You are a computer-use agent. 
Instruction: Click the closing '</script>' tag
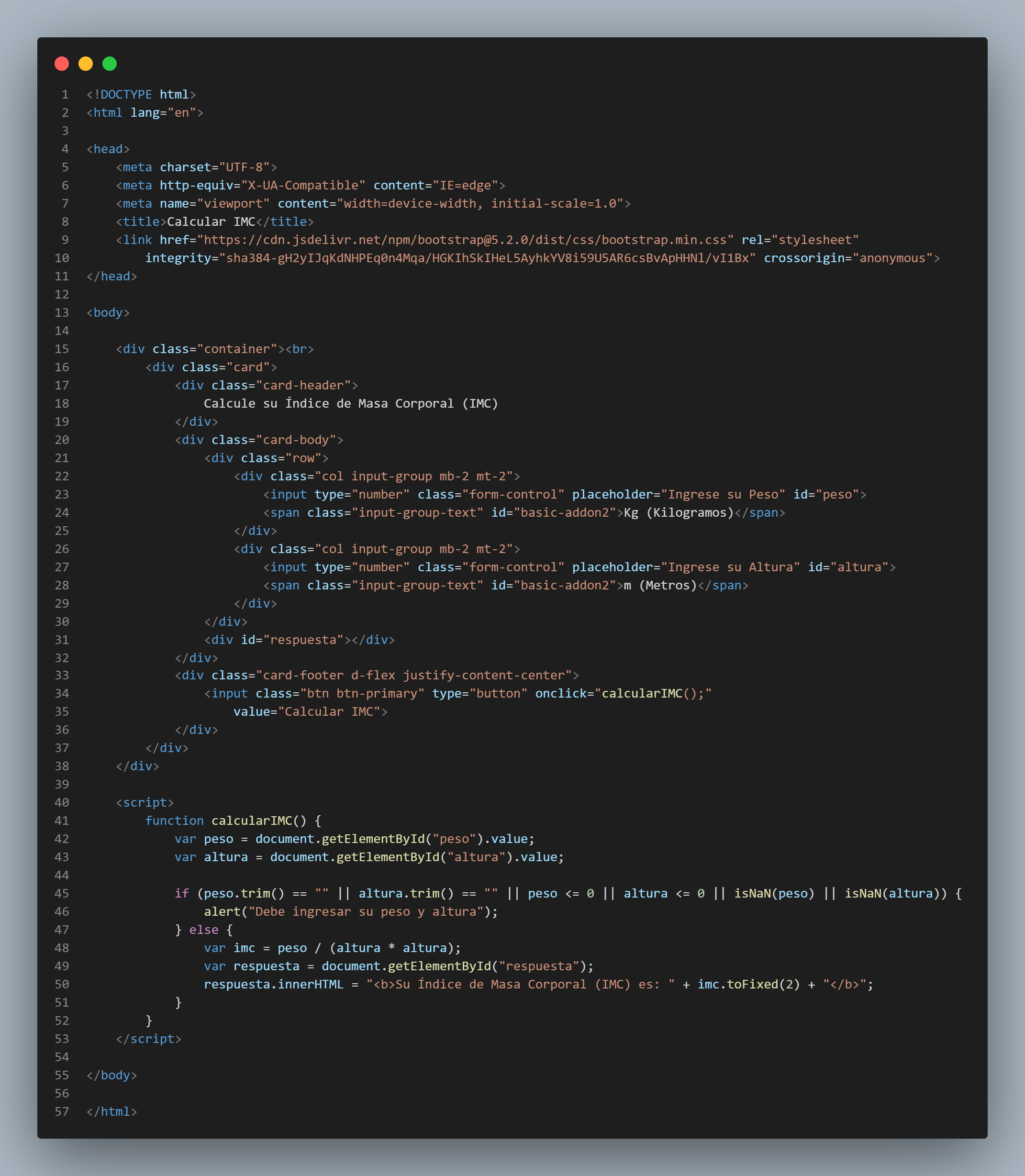click(x=149, y=1039)
